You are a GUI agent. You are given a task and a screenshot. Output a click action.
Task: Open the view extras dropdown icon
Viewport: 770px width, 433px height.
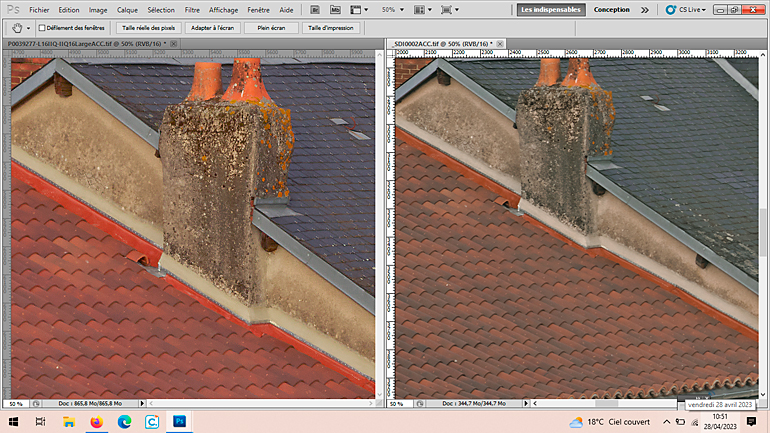[x=359, y=10]
